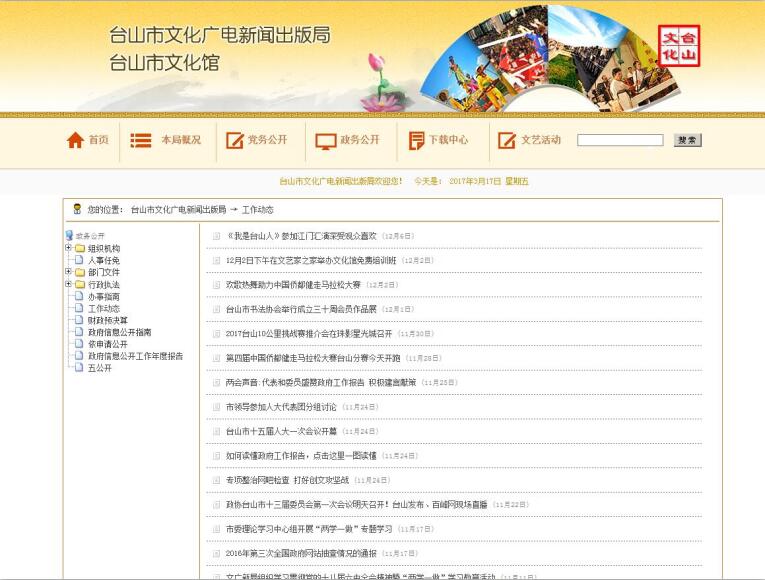Screen dimensions: 765x580
Task: Click the list icon for 本局概况
Action: pyautogui.click(x=141, y=140)
